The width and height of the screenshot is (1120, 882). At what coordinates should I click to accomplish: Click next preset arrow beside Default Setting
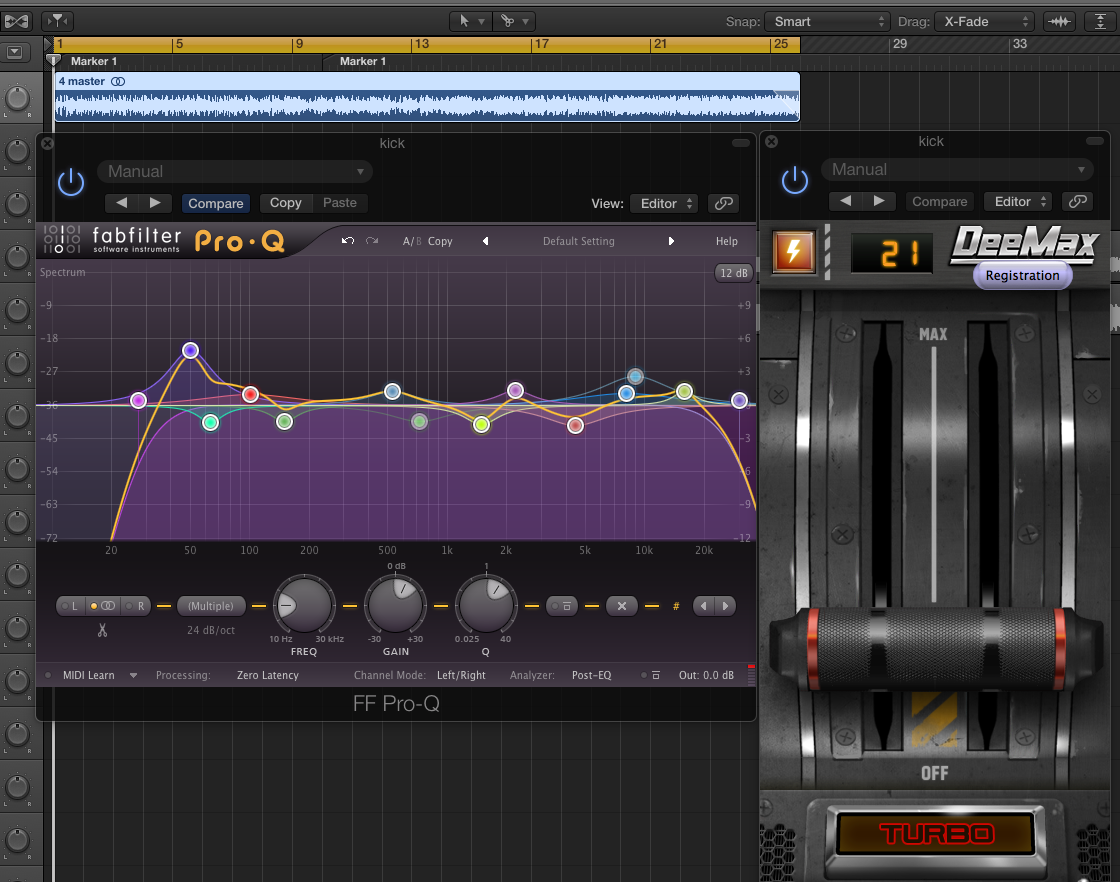click(671, 241)
